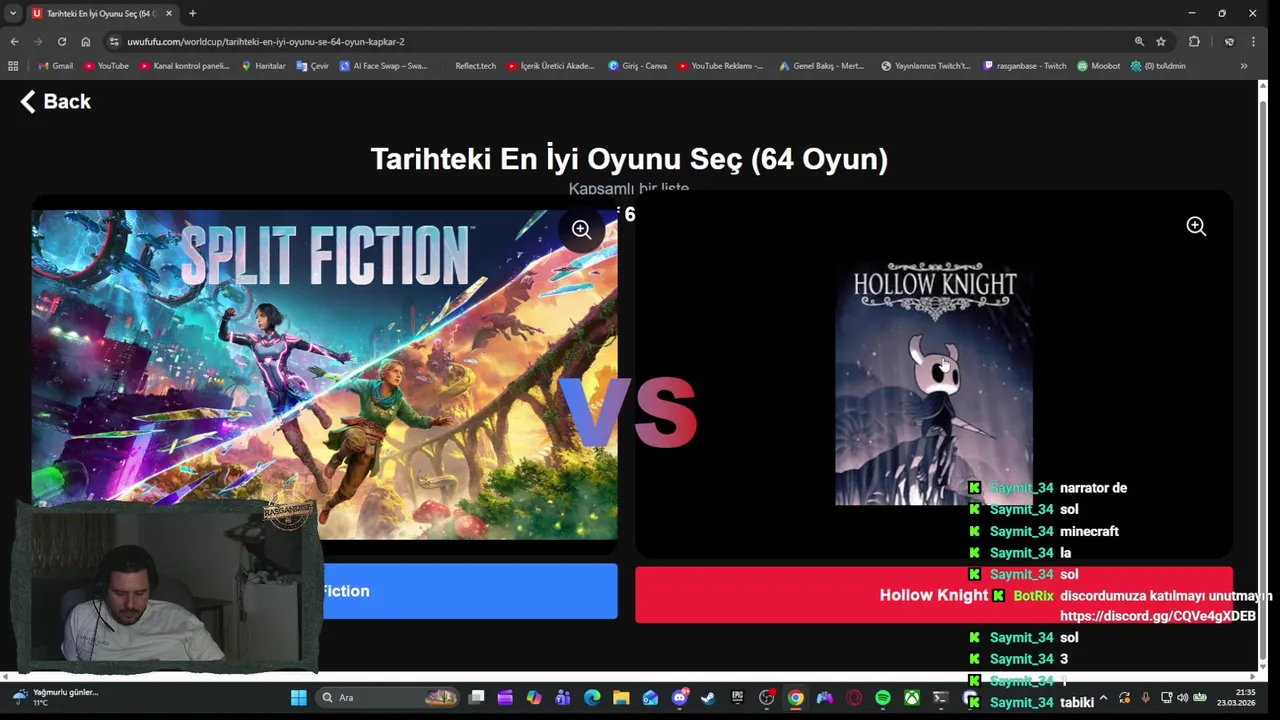Select the Split Fiction cover artwork
Image resolution: width=1280 pixels, height=720 pixels.
click(324, 375)
